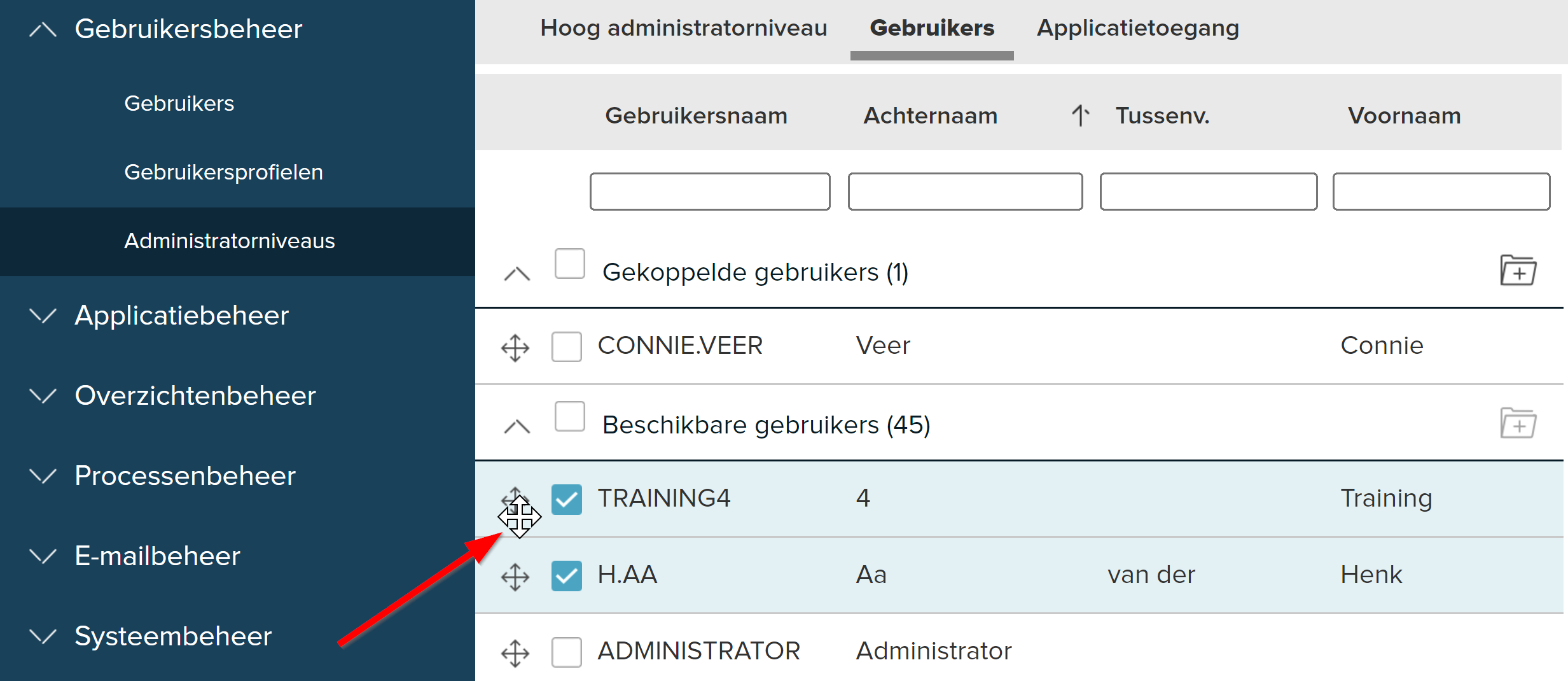Click the last name 'Administrator'
The width and height of the screenshot is (1568, 681).
tap(934, 651)
